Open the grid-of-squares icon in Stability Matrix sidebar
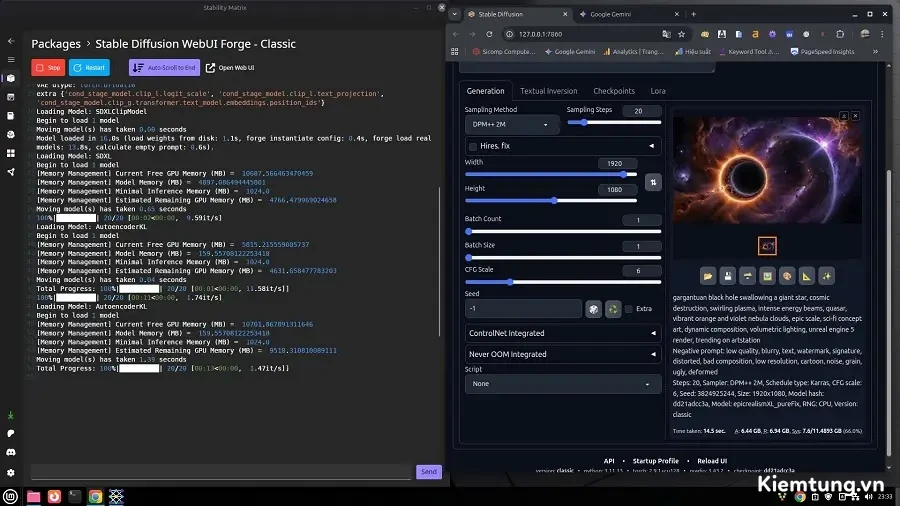 [x=11, y=153]
